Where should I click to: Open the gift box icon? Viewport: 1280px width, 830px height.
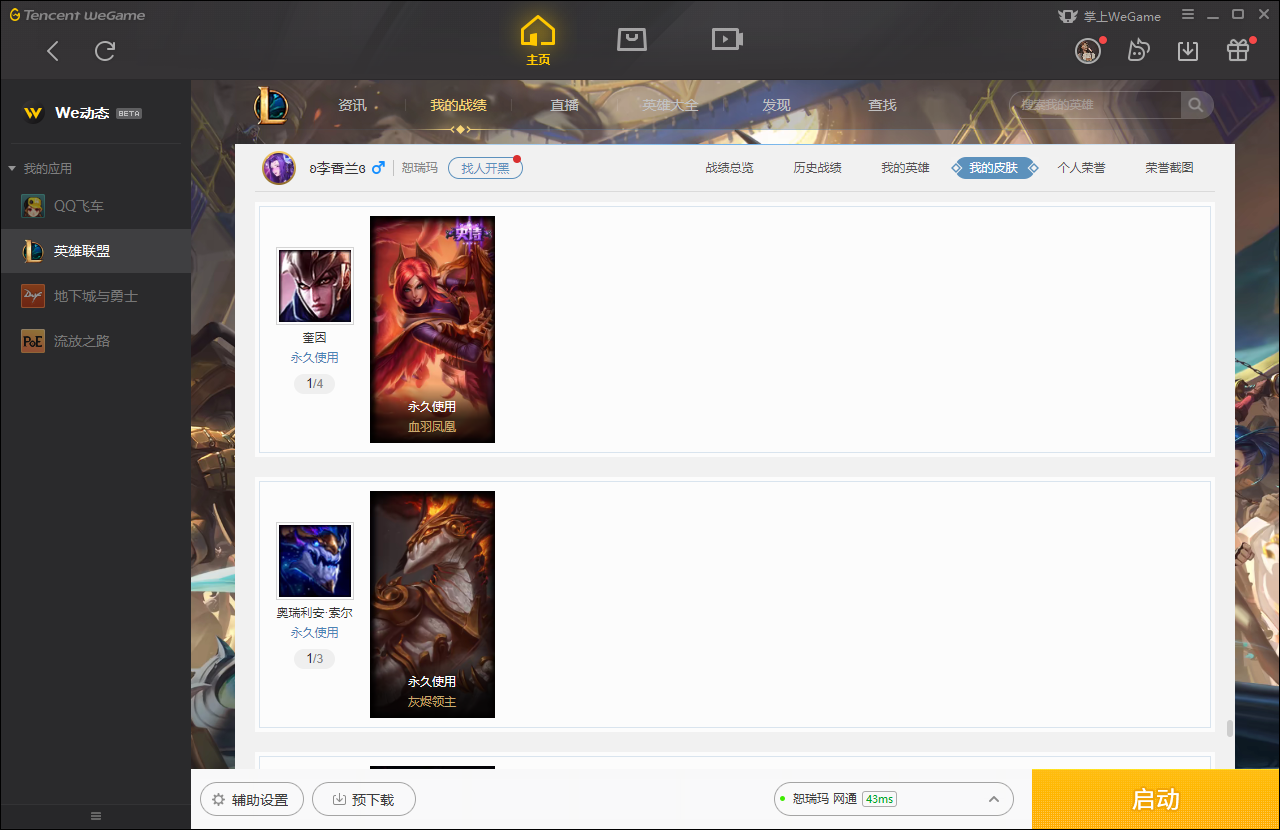[x=1238, y=51]
